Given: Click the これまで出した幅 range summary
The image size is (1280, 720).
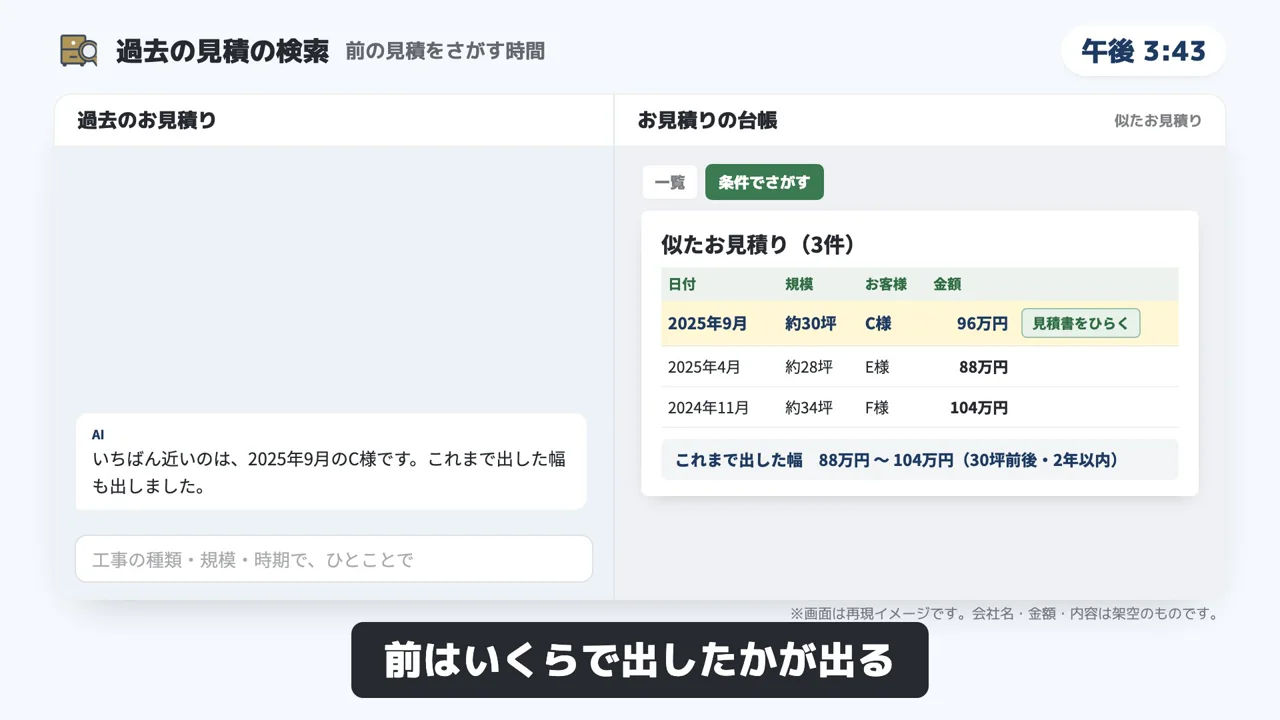Looking at the screenshot, I should pos(920,460).
